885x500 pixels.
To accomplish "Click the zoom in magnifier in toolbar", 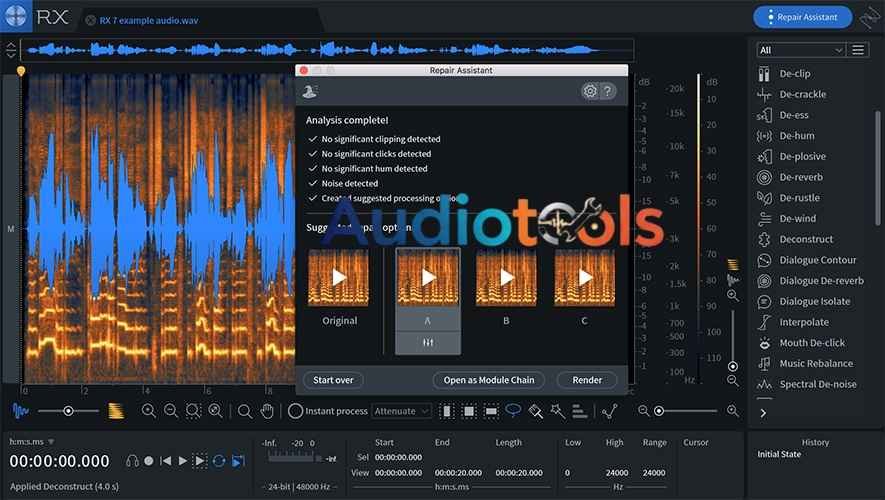I will point(148,411).
